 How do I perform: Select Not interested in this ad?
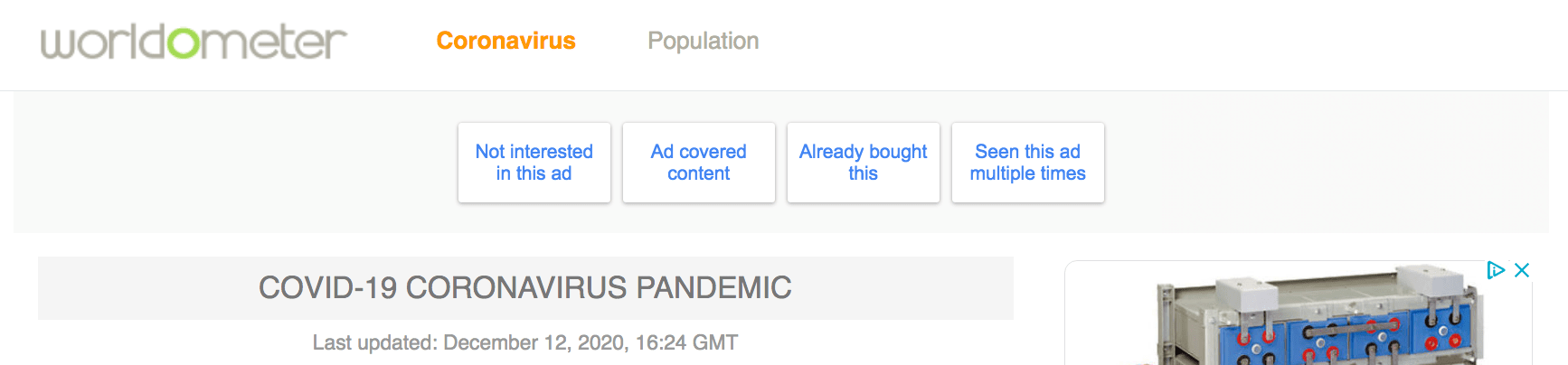point(534,163)
